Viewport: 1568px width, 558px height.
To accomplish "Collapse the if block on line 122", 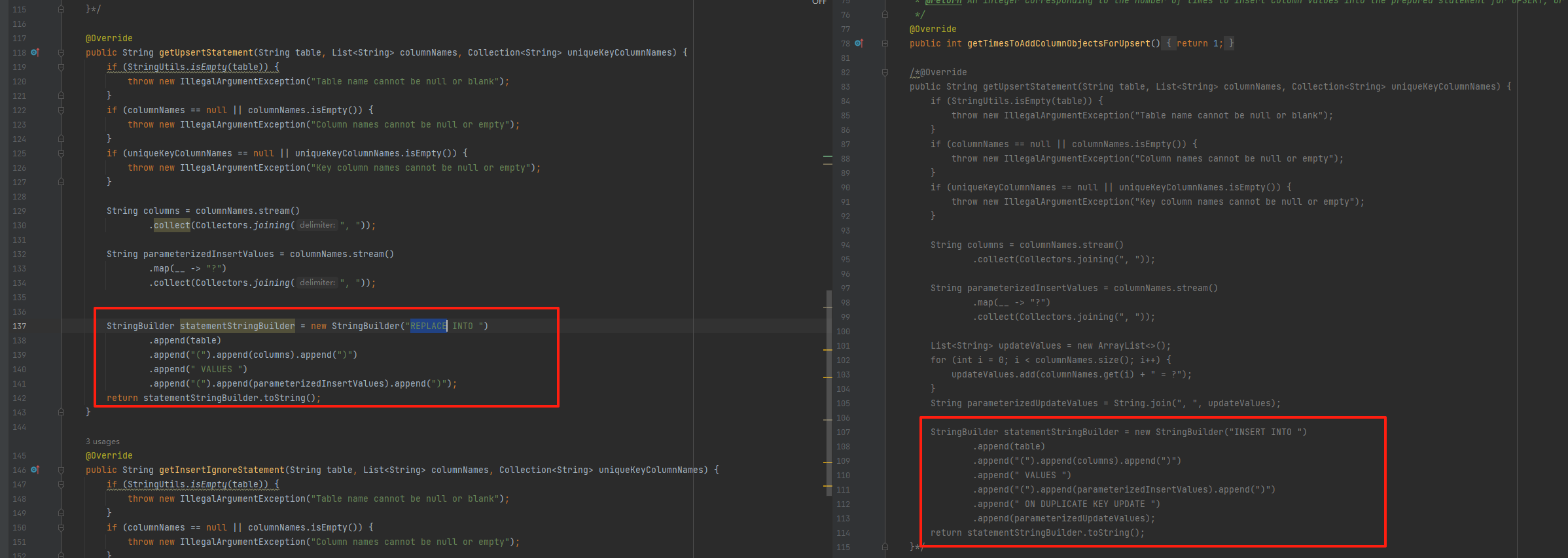I will (x=61, y=110).
